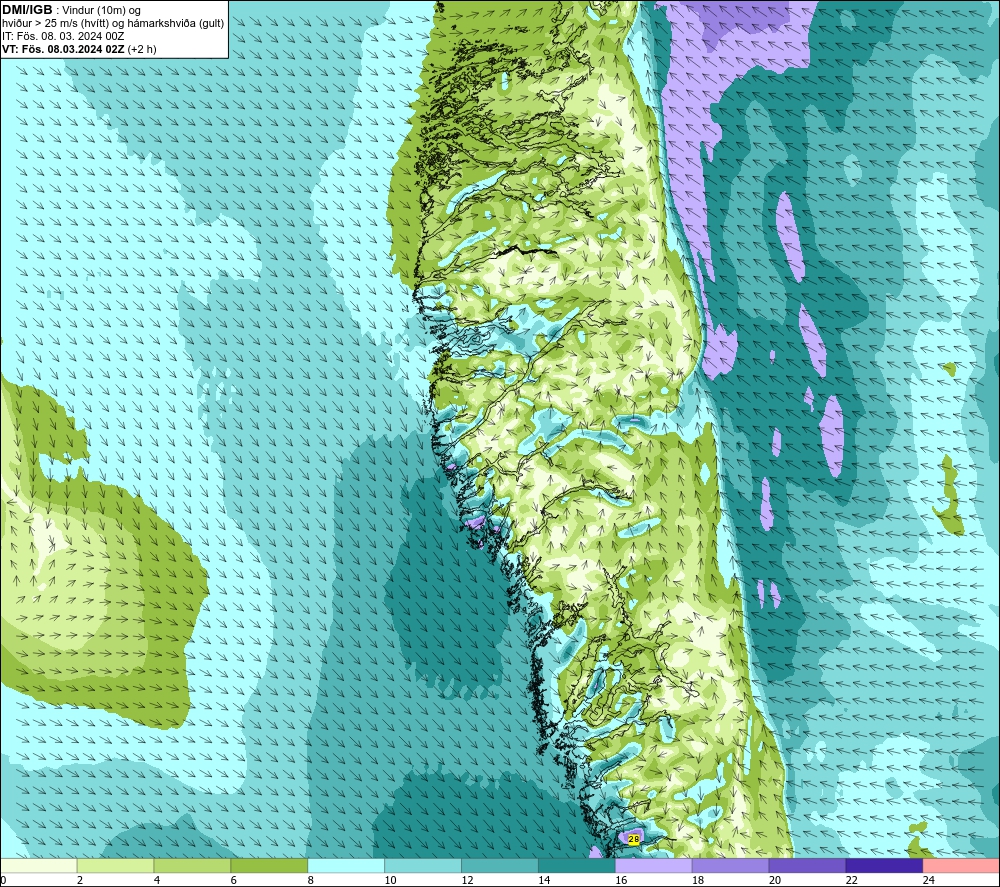The image size is (1000, 887).
Task: Select the 2–4 m/s light green swatch
Action: pos(115,866)
